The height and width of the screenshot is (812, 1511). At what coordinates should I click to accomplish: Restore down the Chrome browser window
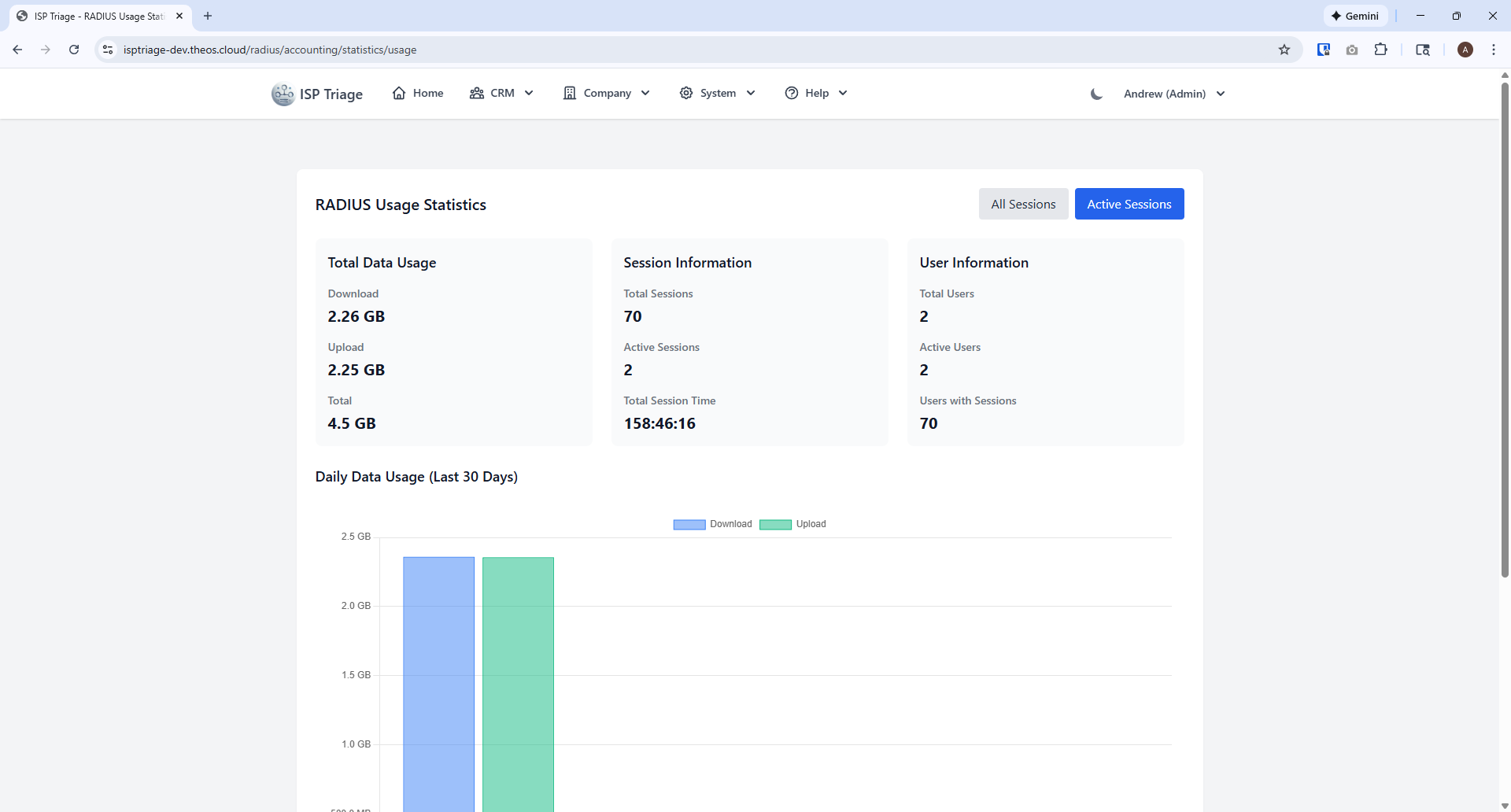pos(1457,16)
